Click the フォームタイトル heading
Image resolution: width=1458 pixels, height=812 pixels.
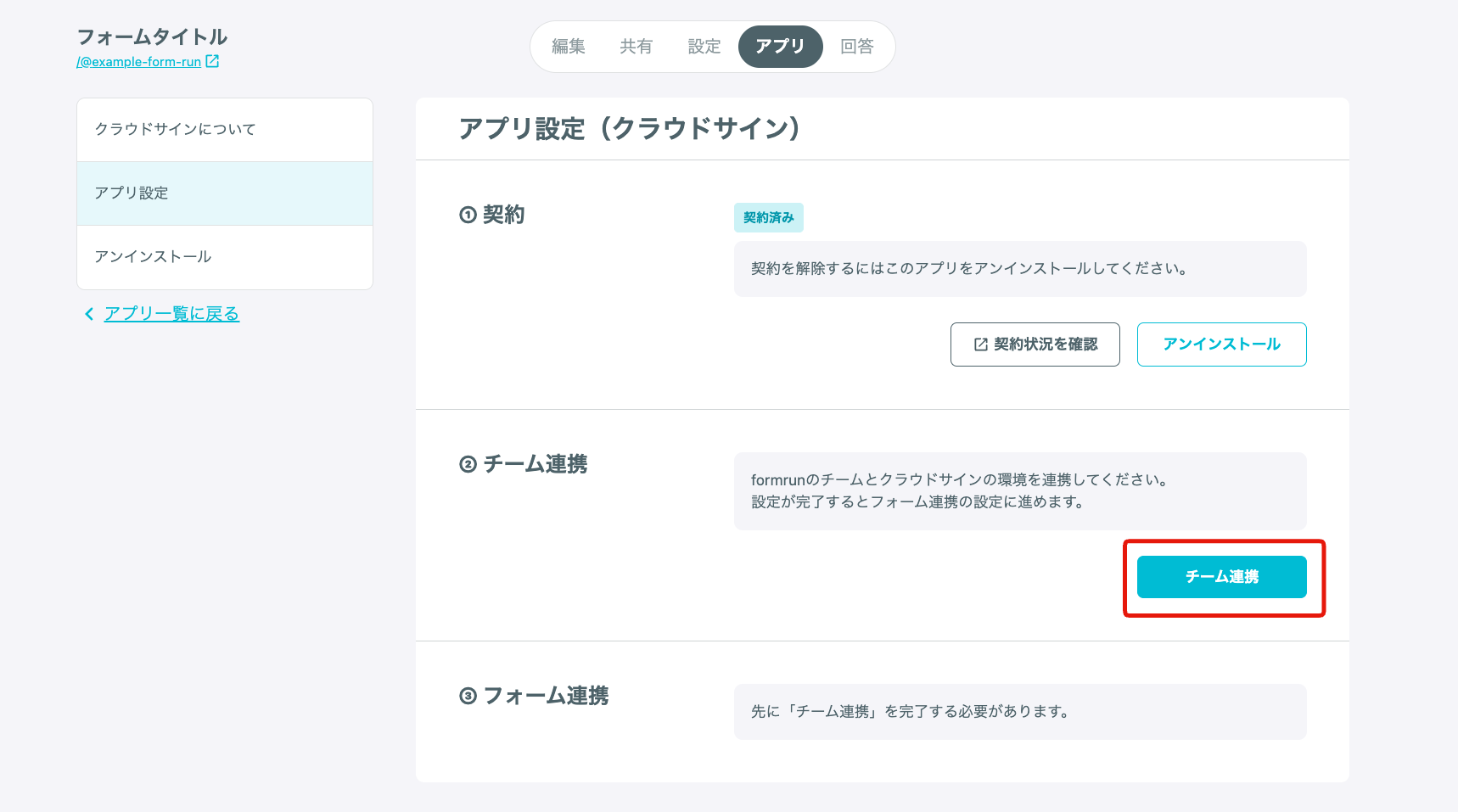(x=153, y=37)
